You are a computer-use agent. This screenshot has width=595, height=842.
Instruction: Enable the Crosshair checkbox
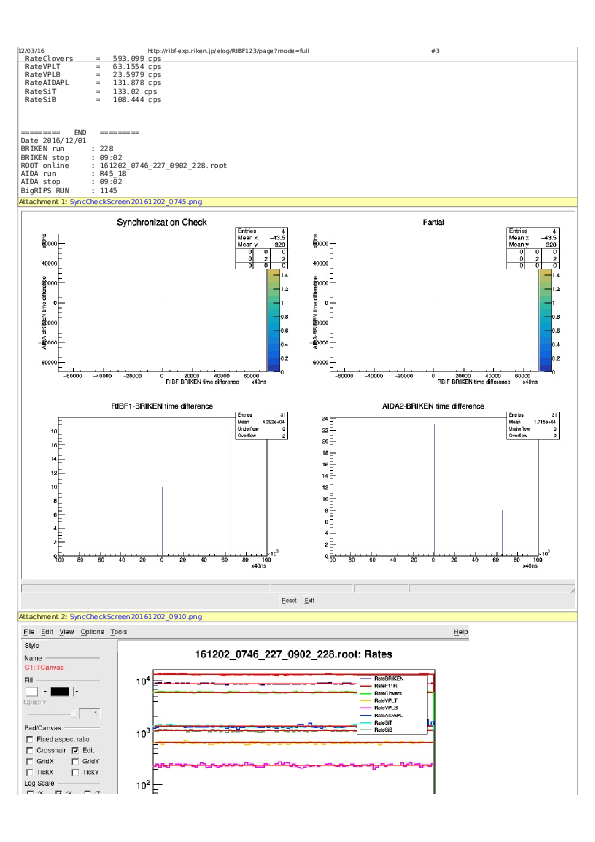point(30,751)
